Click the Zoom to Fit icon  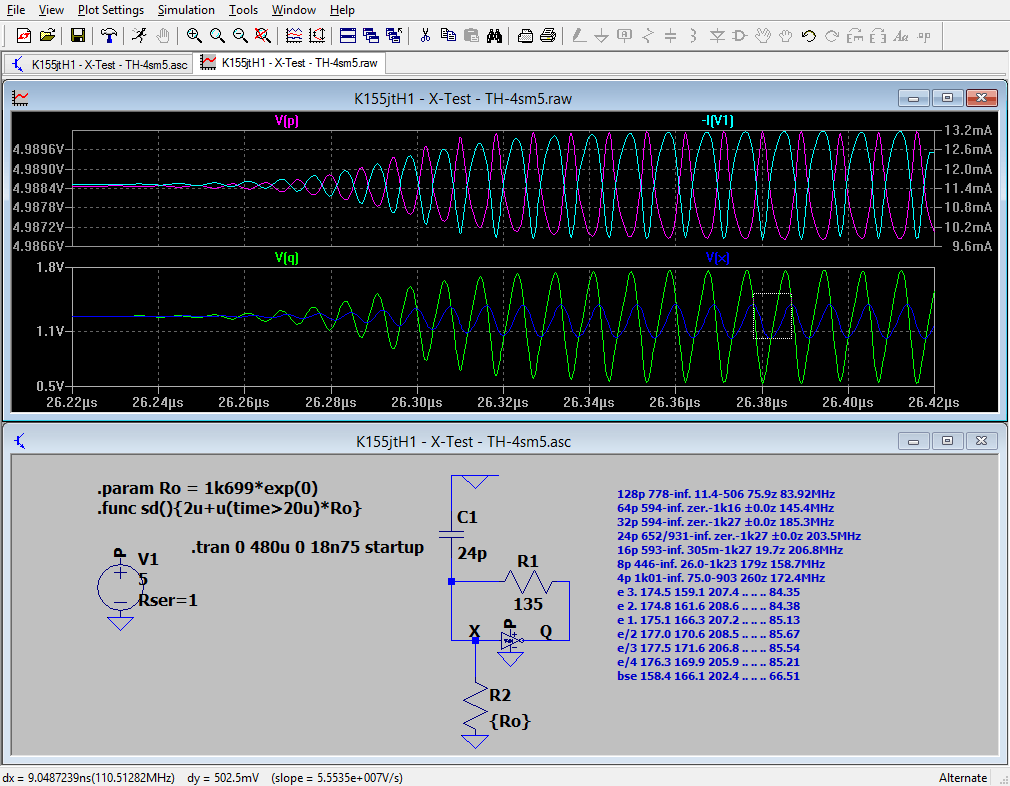(x=262, y=36)
